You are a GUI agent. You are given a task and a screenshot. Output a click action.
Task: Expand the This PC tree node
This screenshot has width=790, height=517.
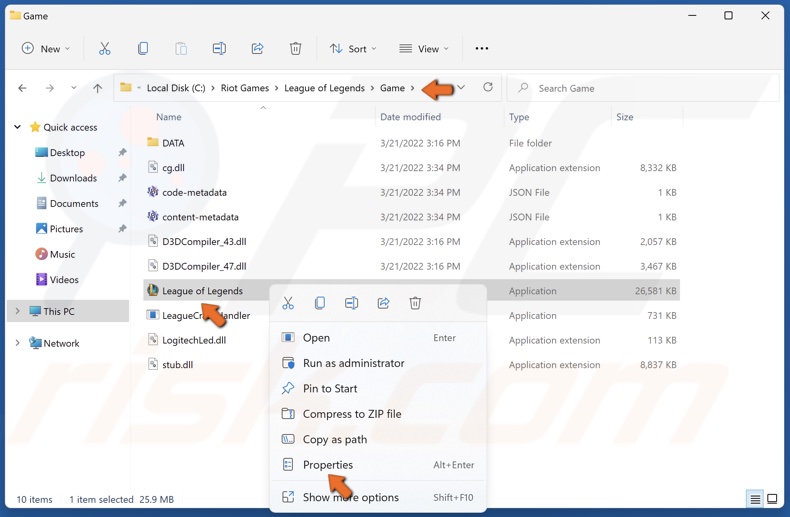18,311
